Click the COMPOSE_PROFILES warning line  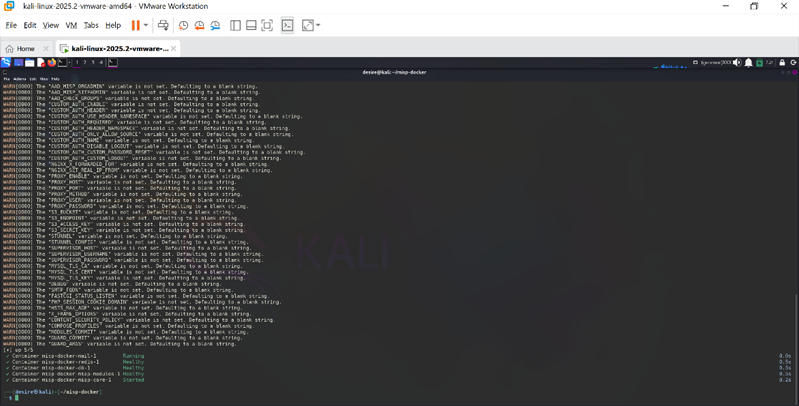128,326
